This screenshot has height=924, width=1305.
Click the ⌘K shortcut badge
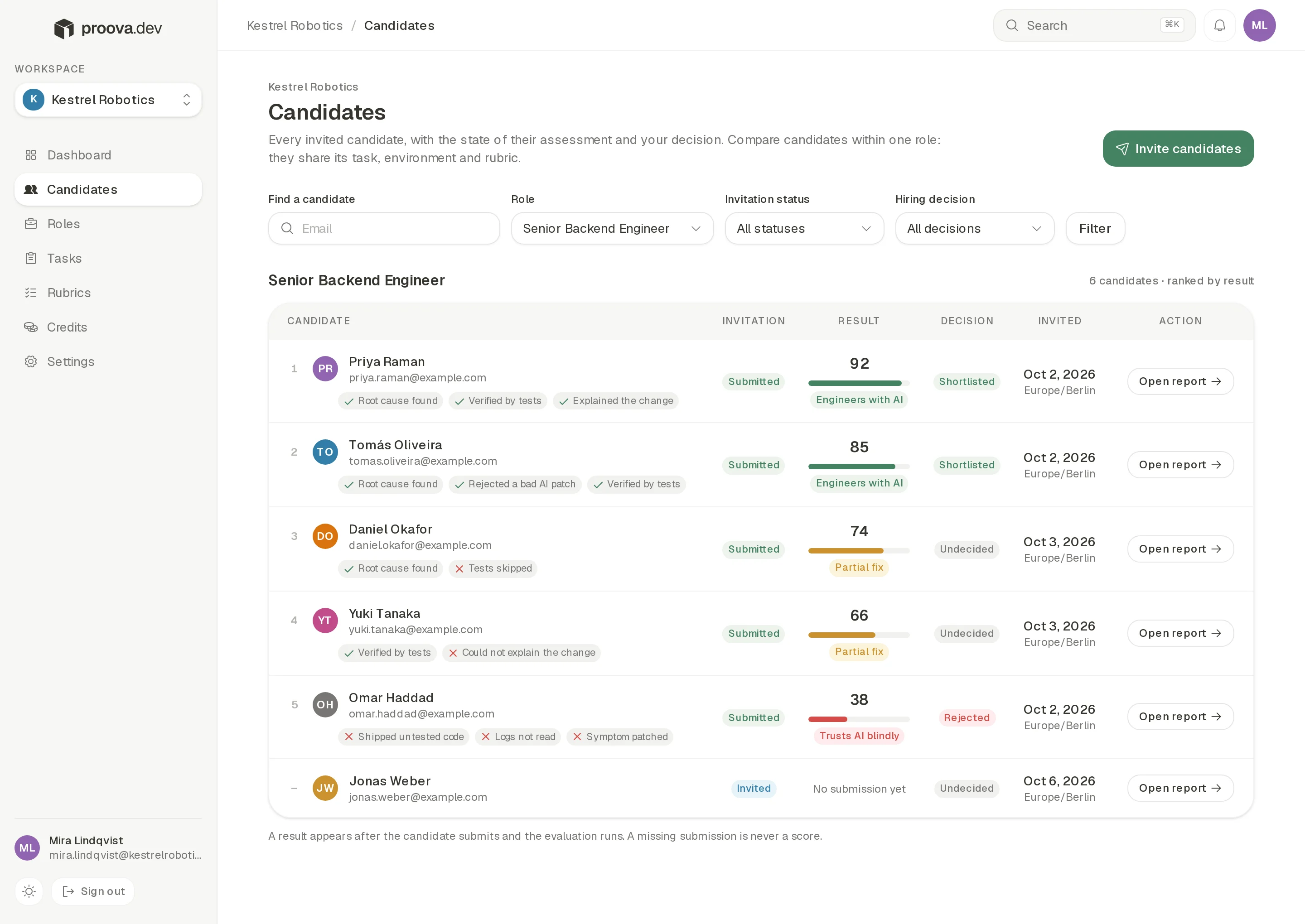[1171, 24]
